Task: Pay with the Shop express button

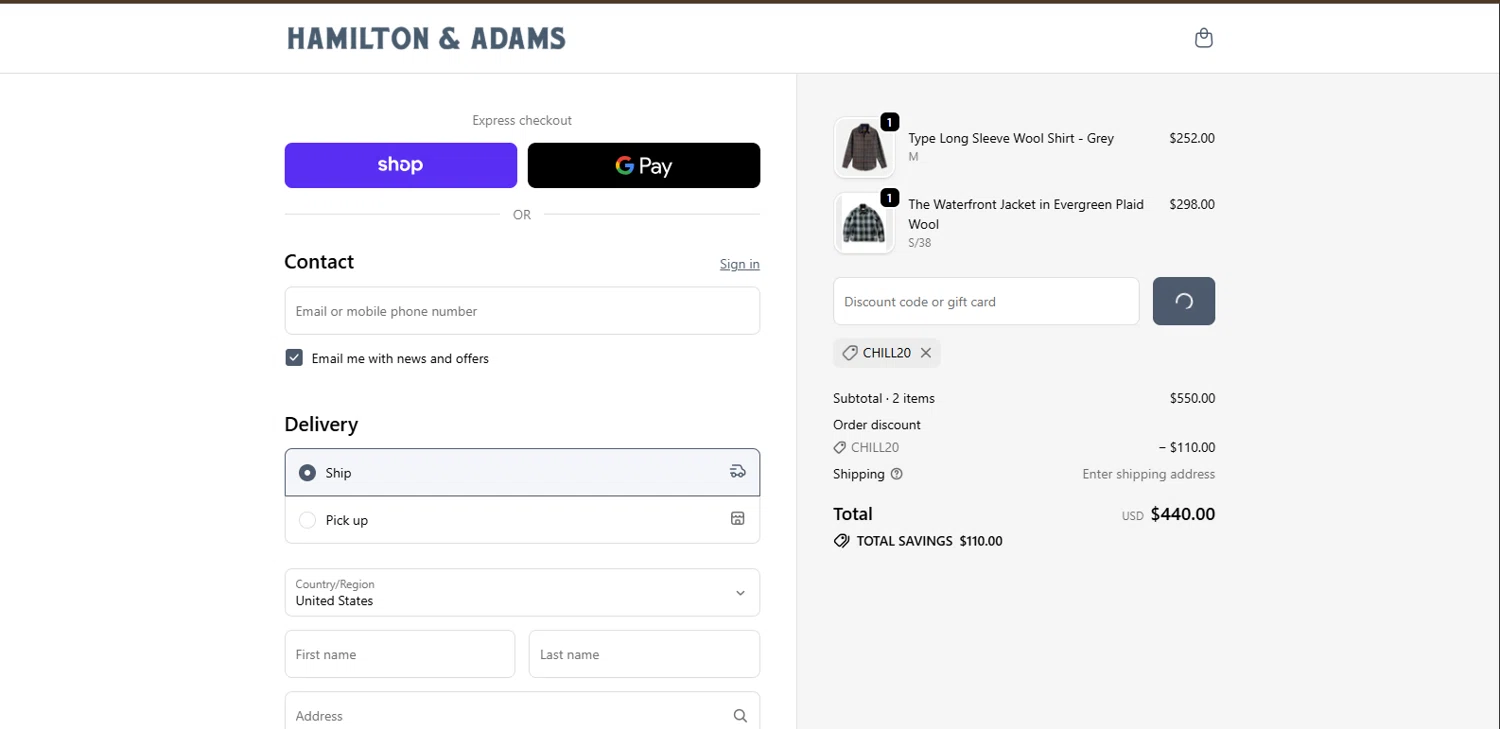Action: pyautogui.click(x=401, y=165)
